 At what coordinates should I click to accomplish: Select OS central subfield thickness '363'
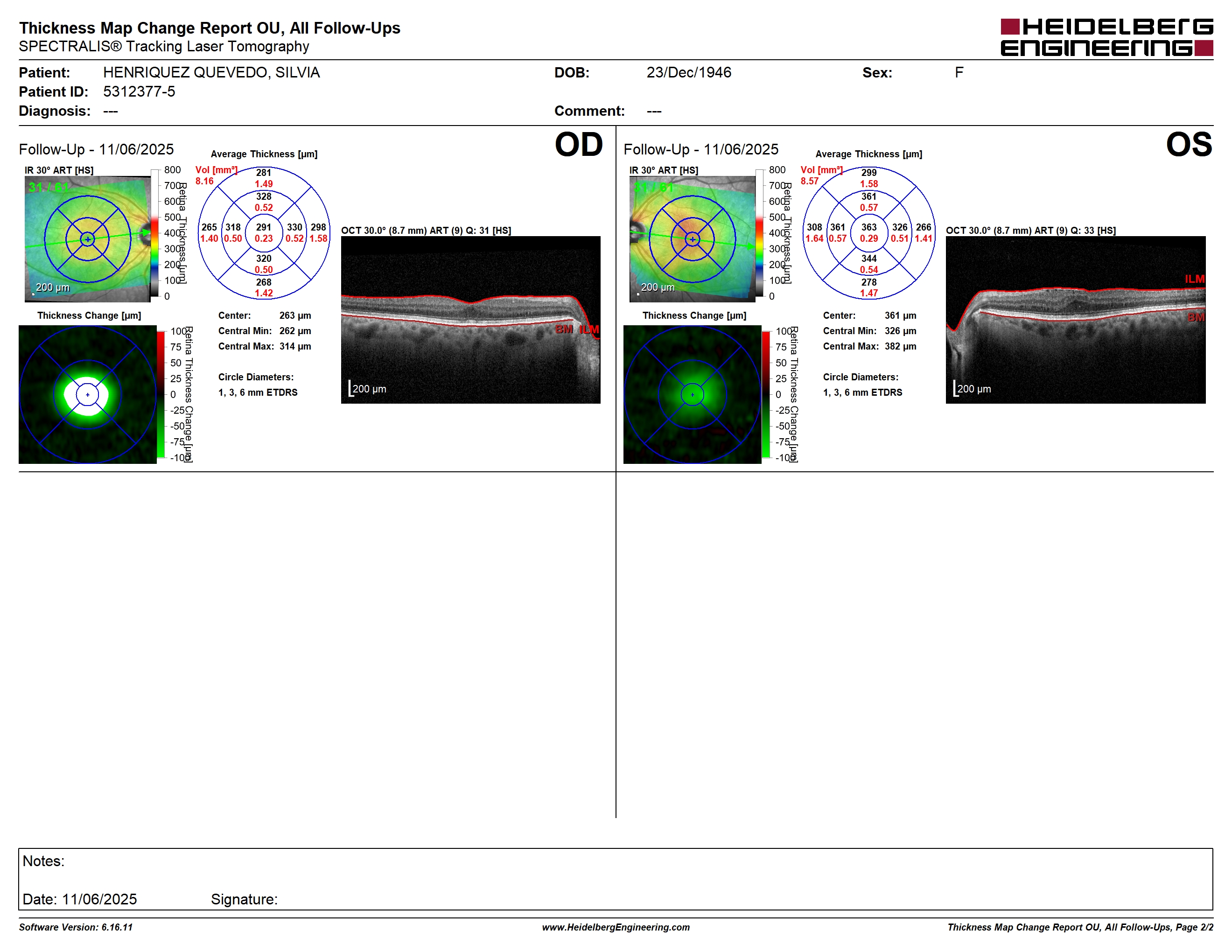coord(869,227)
